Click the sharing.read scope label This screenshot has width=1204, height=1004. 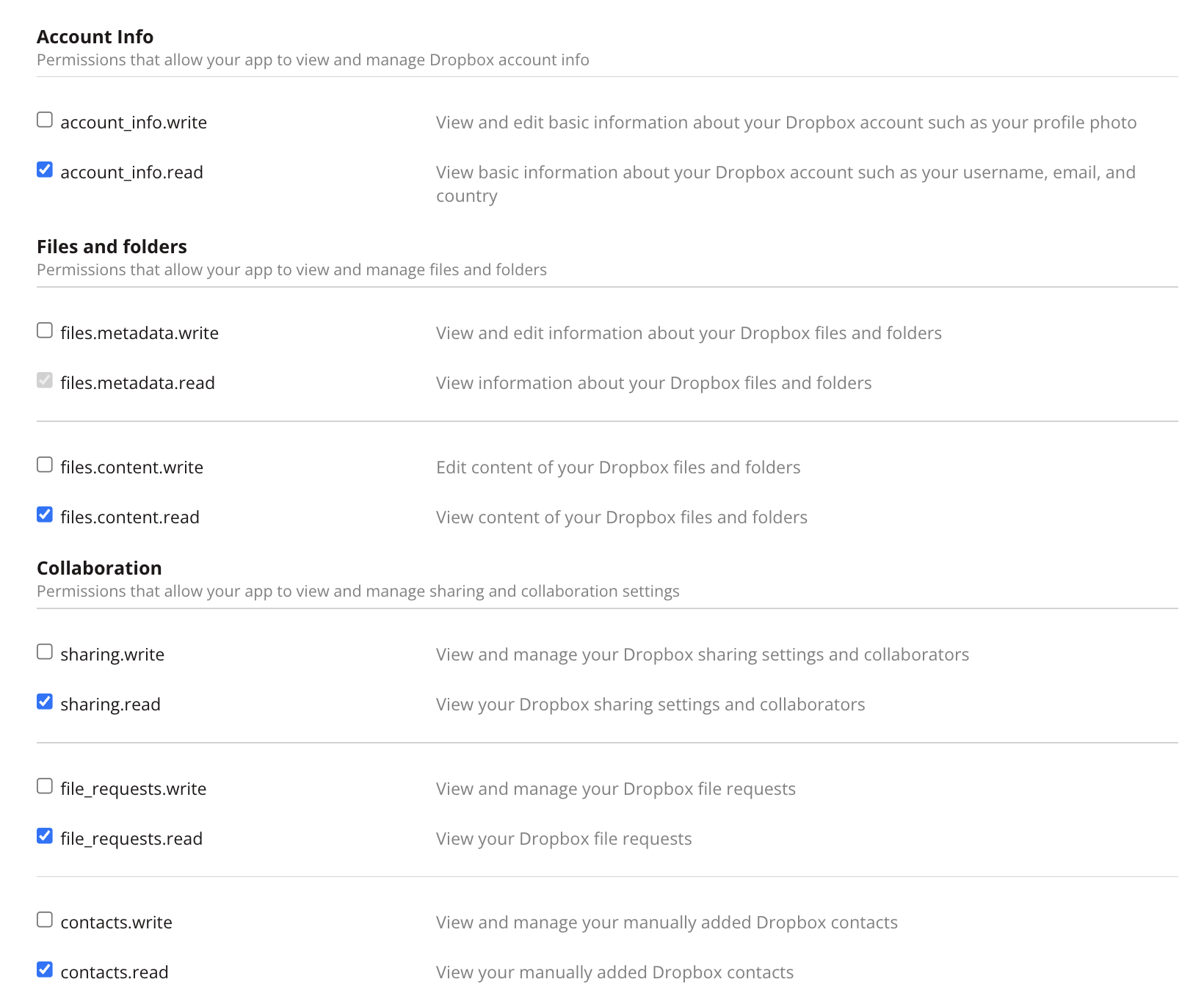pyautogui.click(x=110, y=705)
